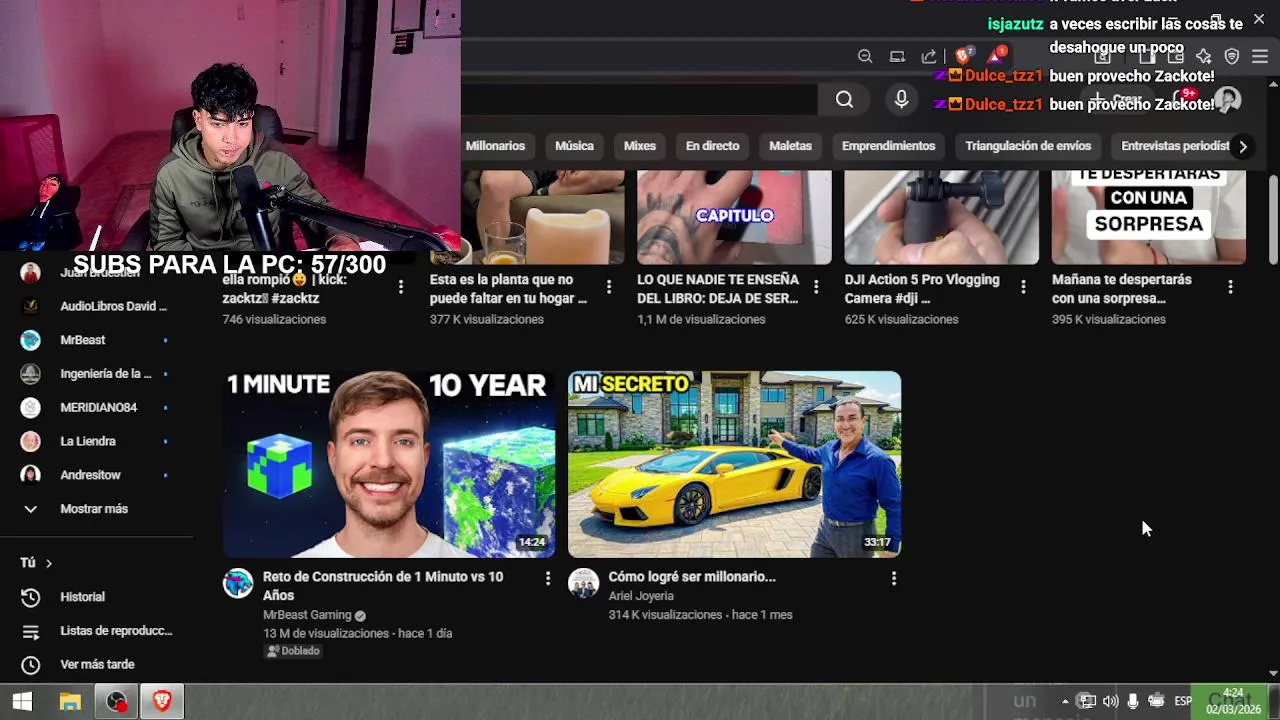Open Brave Rewards triangle icon
The image size is (1280, 720).
click(996, 56)
